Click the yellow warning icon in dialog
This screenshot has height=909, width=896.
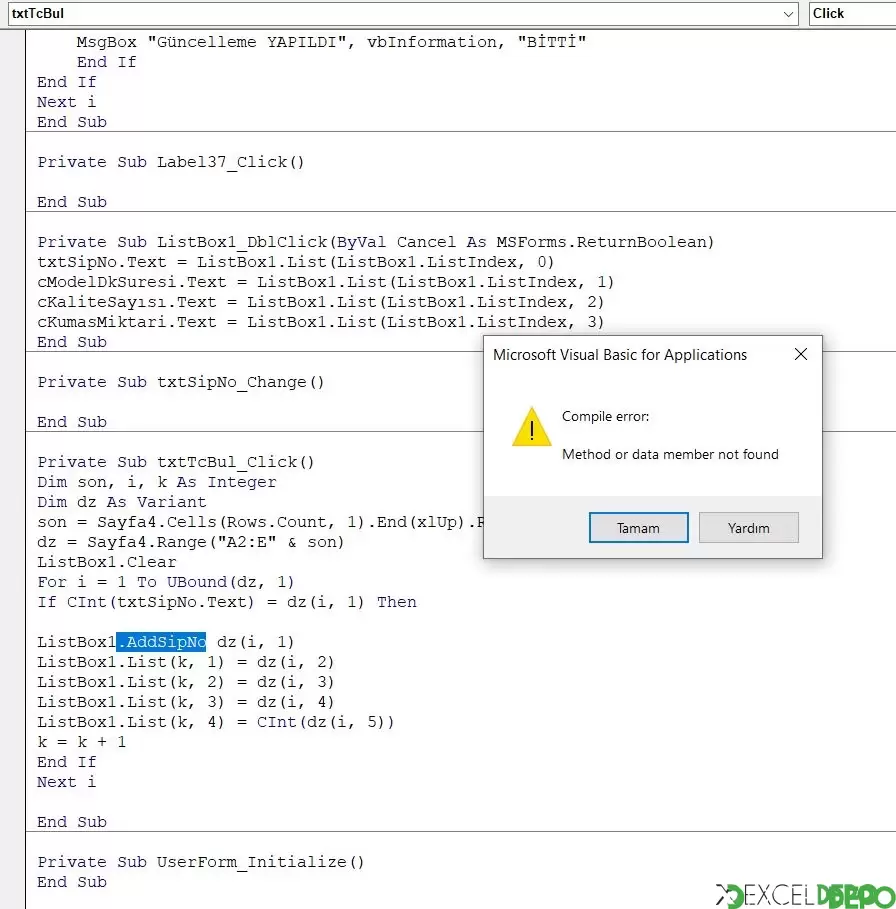[x=531, y=427]
